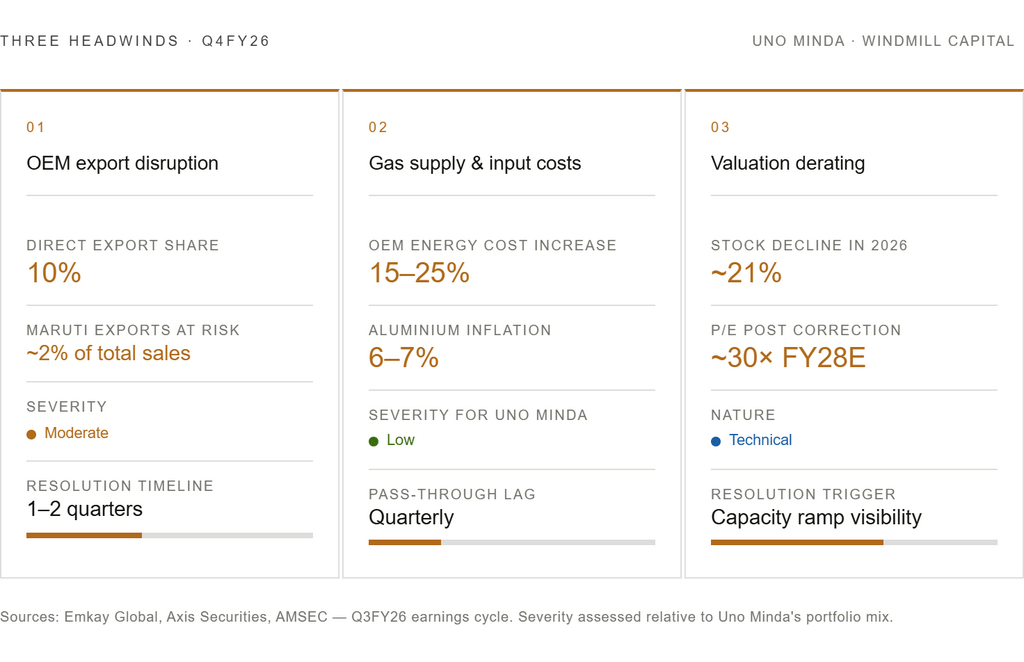The image size is (1024, 662).
Task: Click the green Low severity dot
Action: [374, 441]
